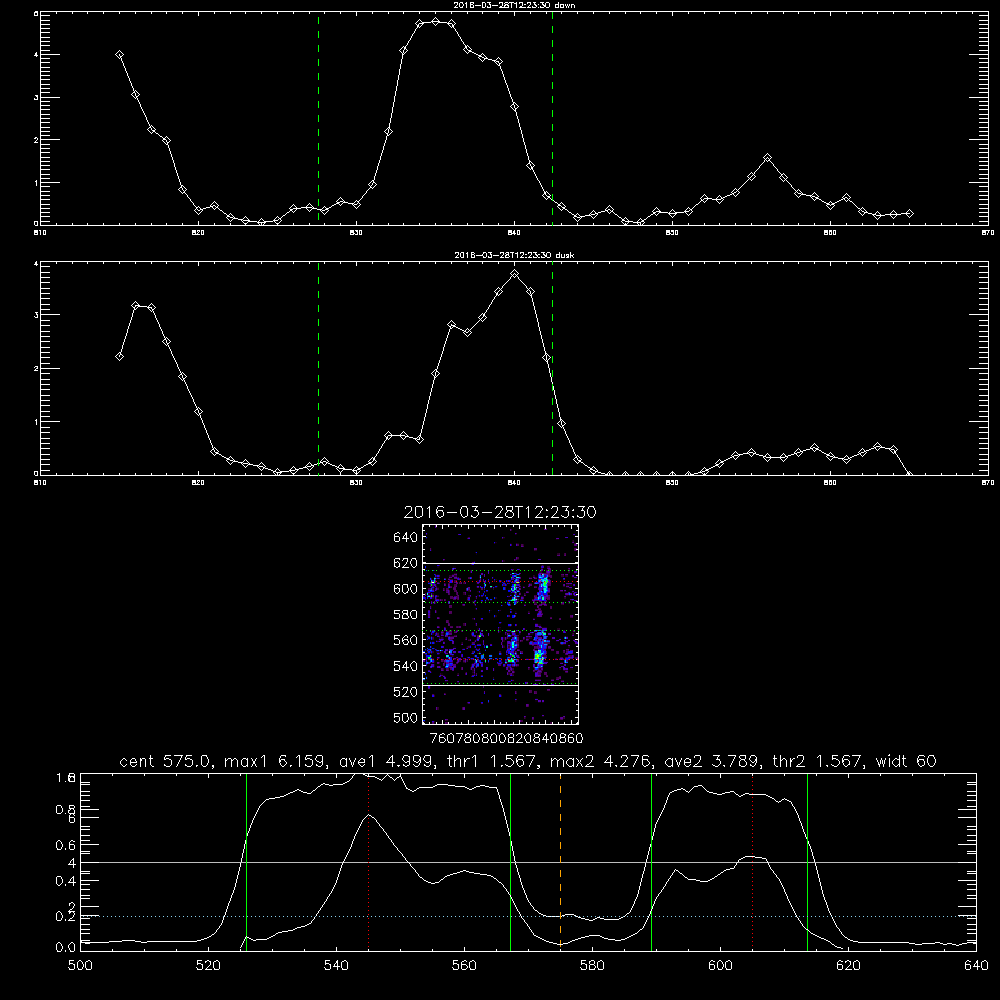The width and height of the screenshot is (1000, 1000).
Task: Click the green vertical line near 526 in bottom plot
Action: 246,862
